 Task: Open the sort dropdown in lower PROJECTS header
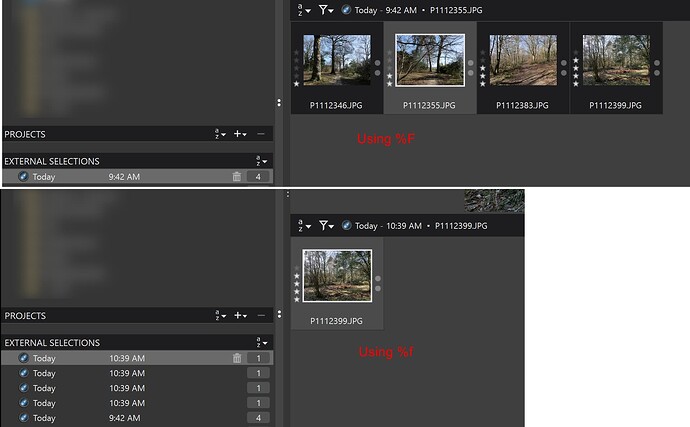point(220,315)
